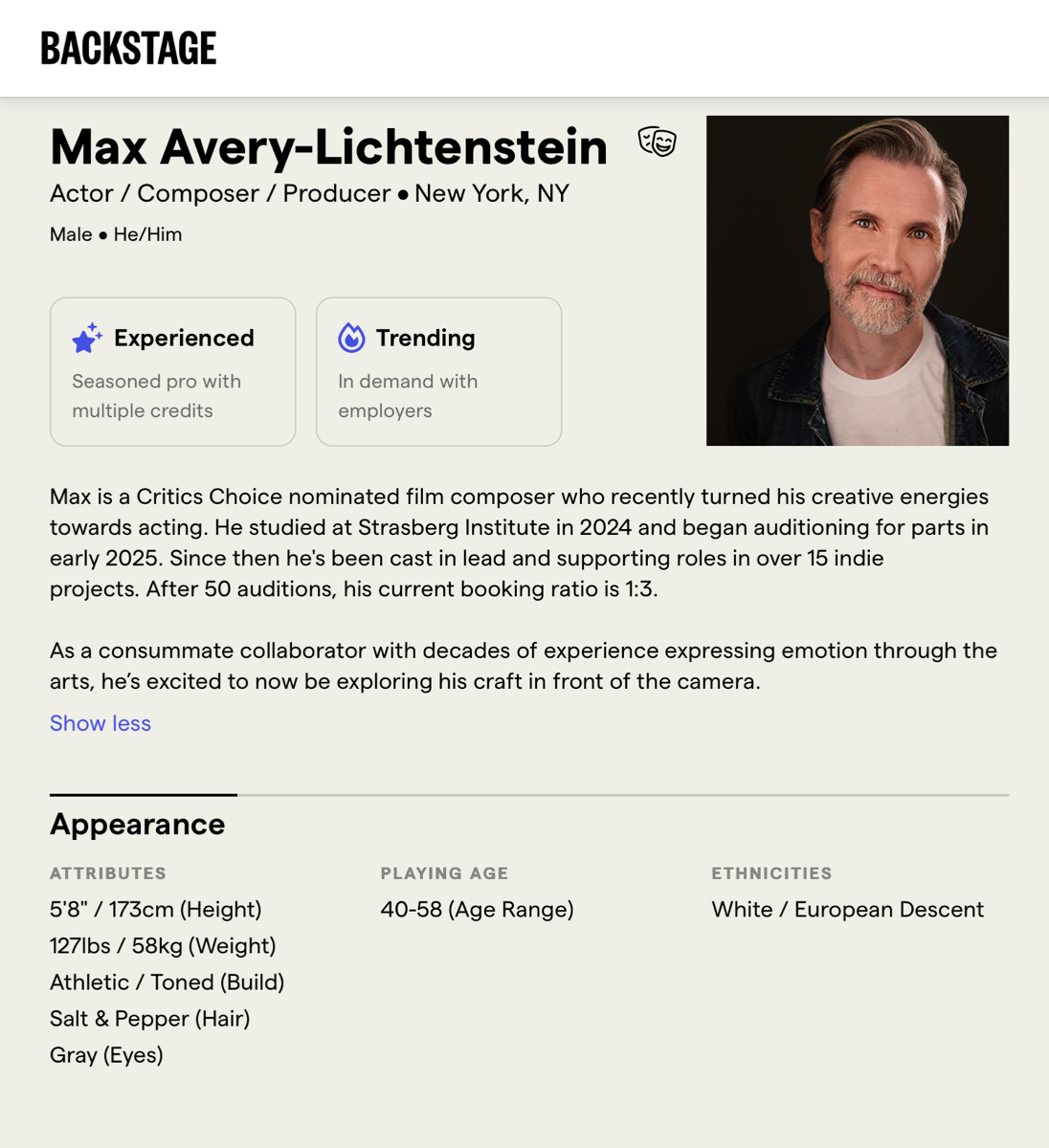
Task: Collapse the bio with Show less
Action: click(100, 723)
